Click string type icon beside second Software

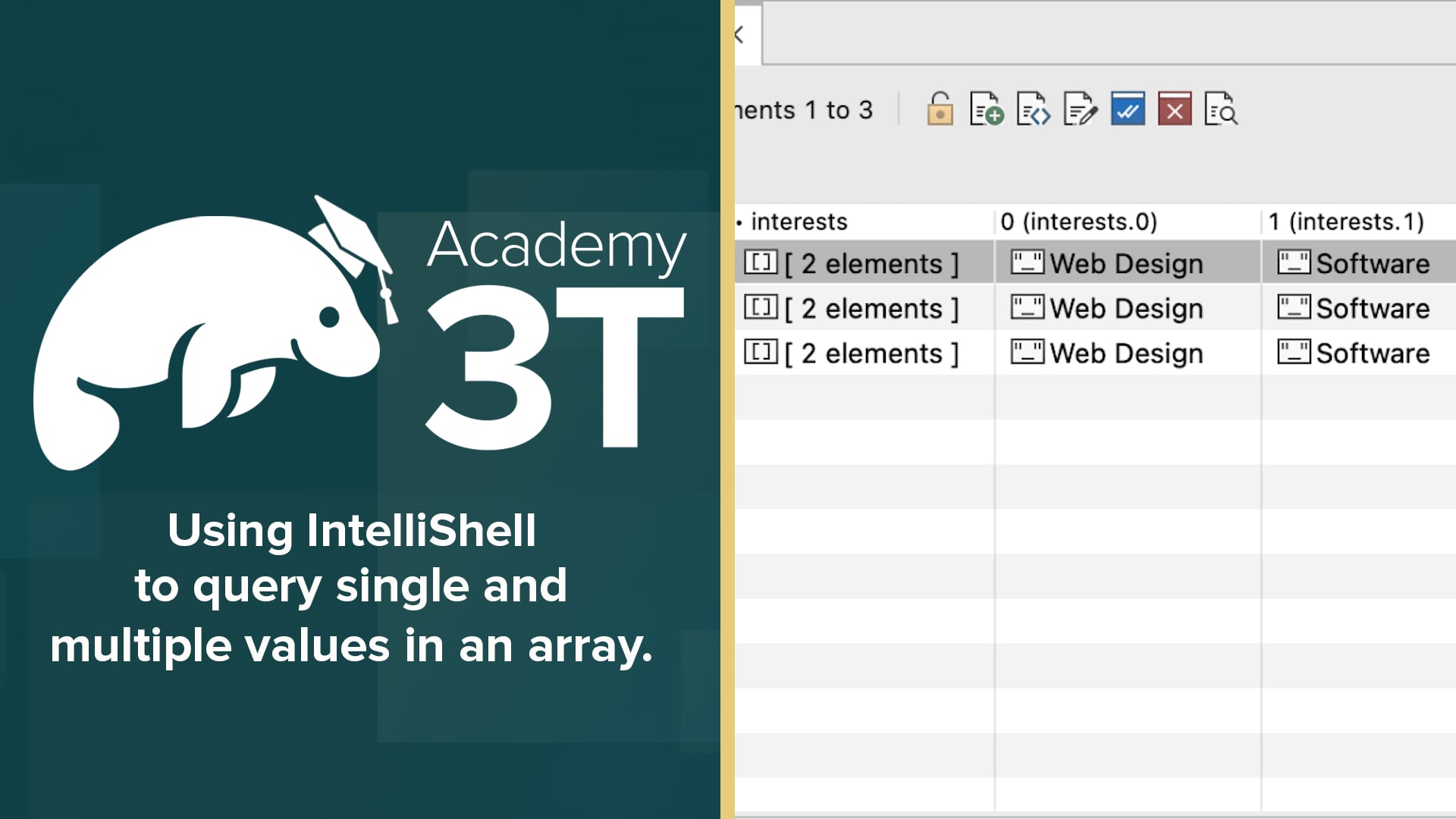click(x=1294, y=307)
